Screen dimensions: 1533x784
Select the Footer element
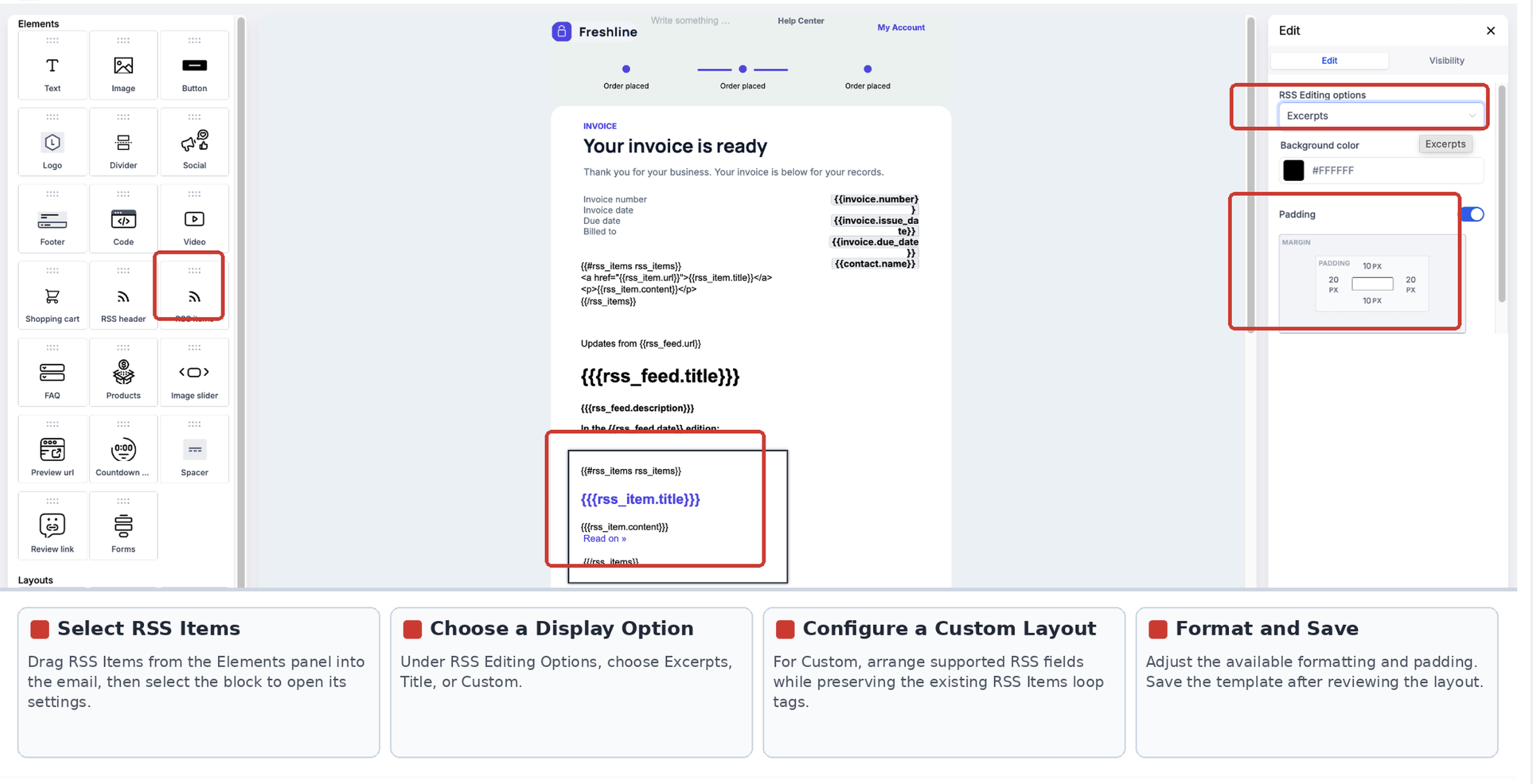(53, 219)
